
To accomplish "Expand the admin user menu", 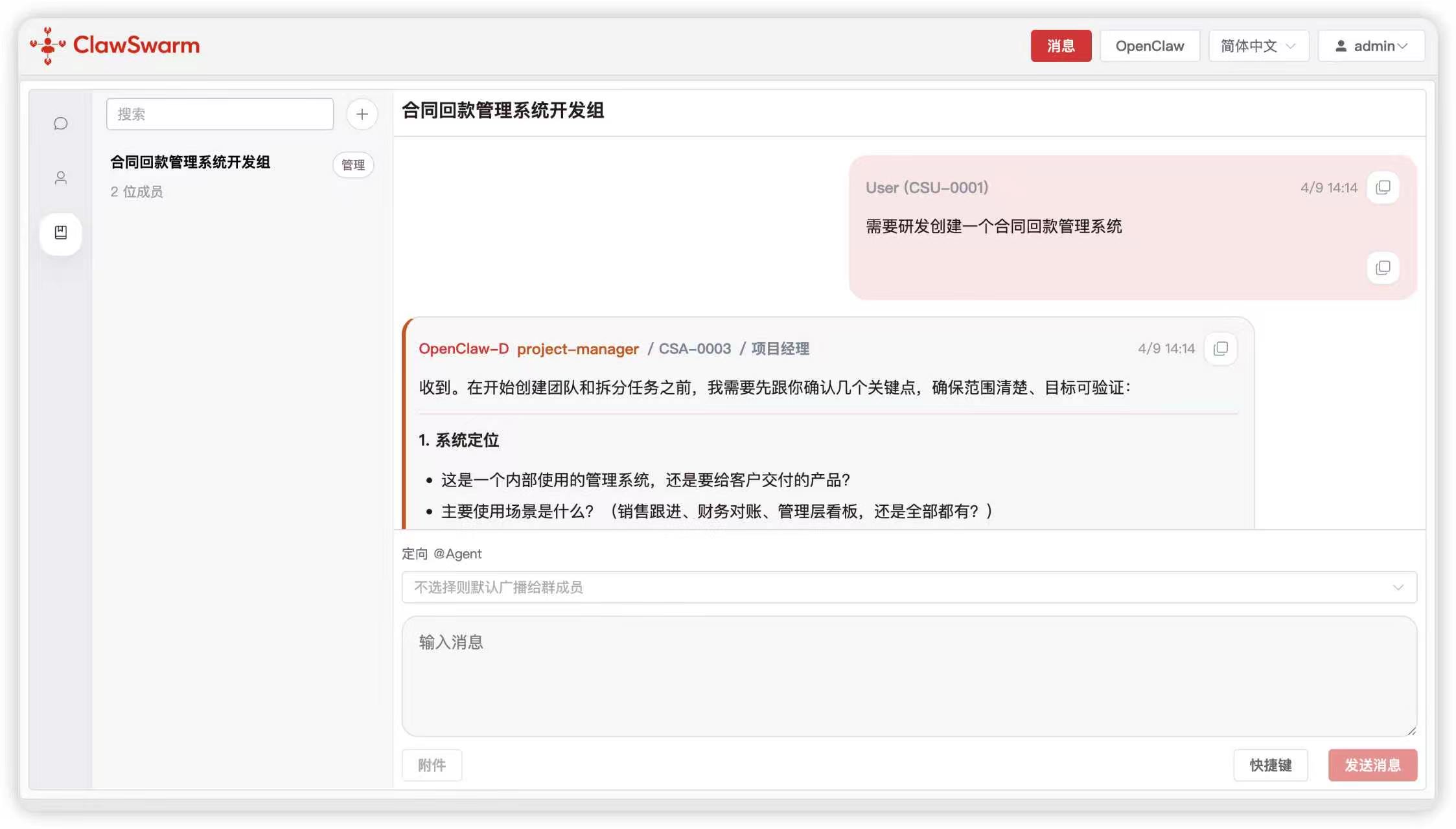I will tap(1371, 46).
